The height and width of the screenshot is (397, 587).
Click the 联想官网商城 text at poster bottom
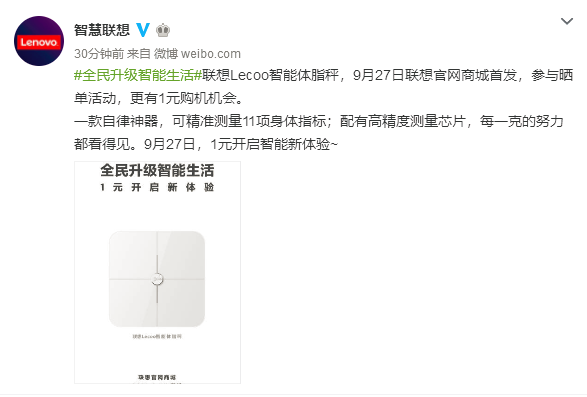(157, 378)
